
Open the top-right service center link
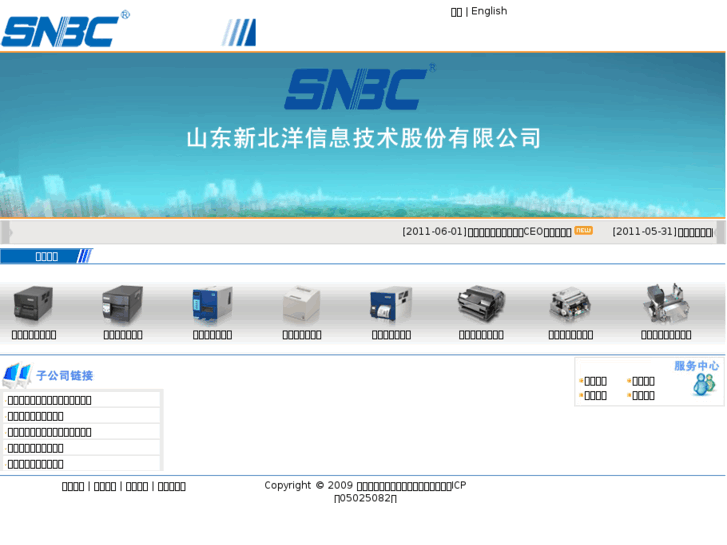643,381
